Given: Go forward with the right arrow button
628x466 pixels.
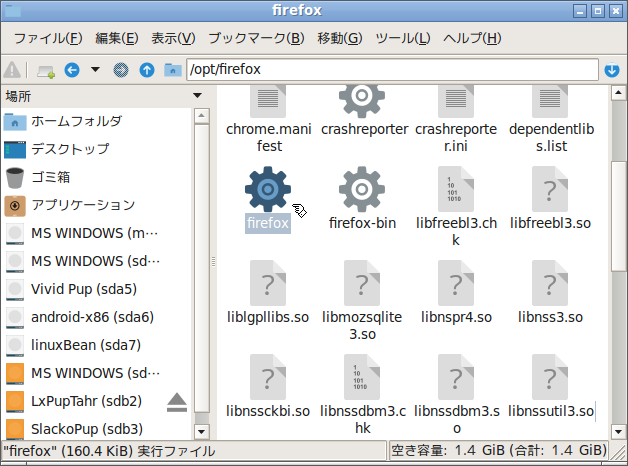Looking at the screenshot, I should tap(121, 70).
